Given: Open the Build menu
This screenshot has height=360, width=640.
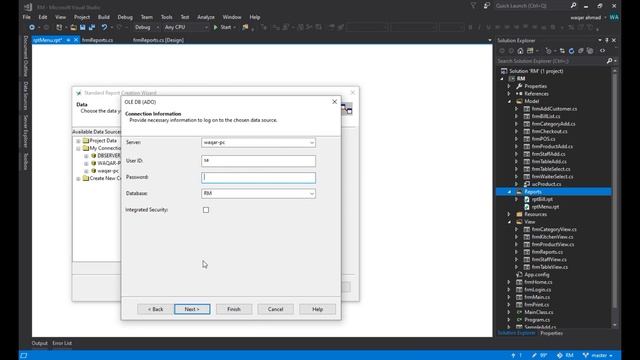Looking at the screenshot, I should (104, 17).
